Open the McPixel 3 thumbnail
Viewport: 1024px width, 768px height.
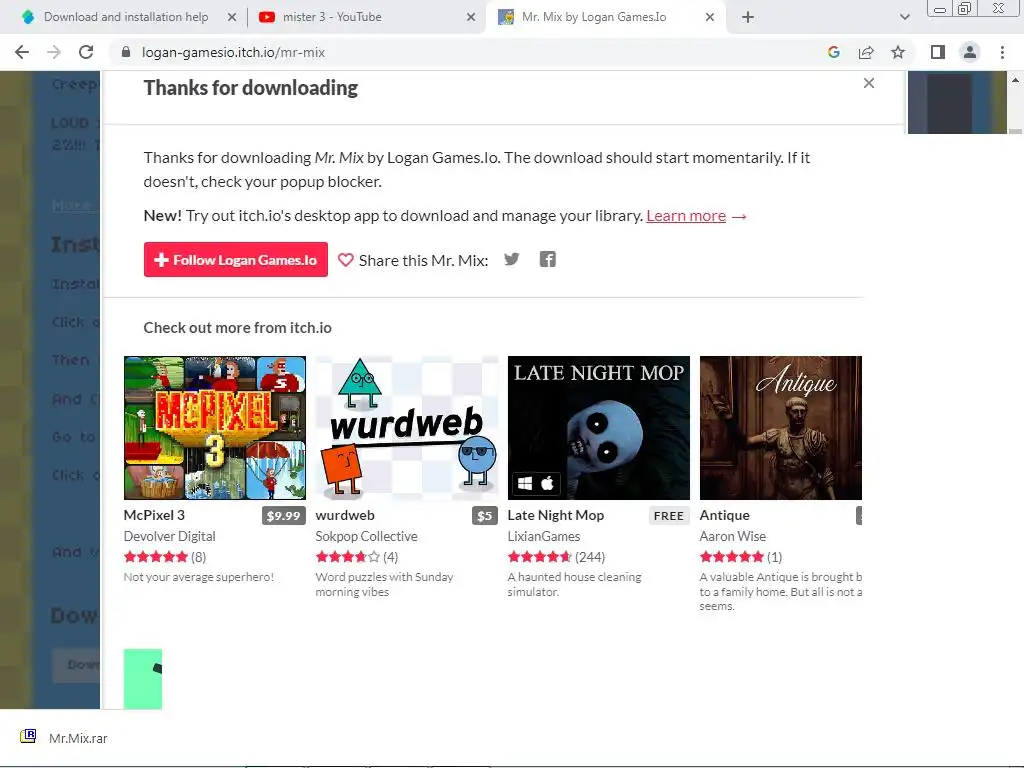click(215, 428)
